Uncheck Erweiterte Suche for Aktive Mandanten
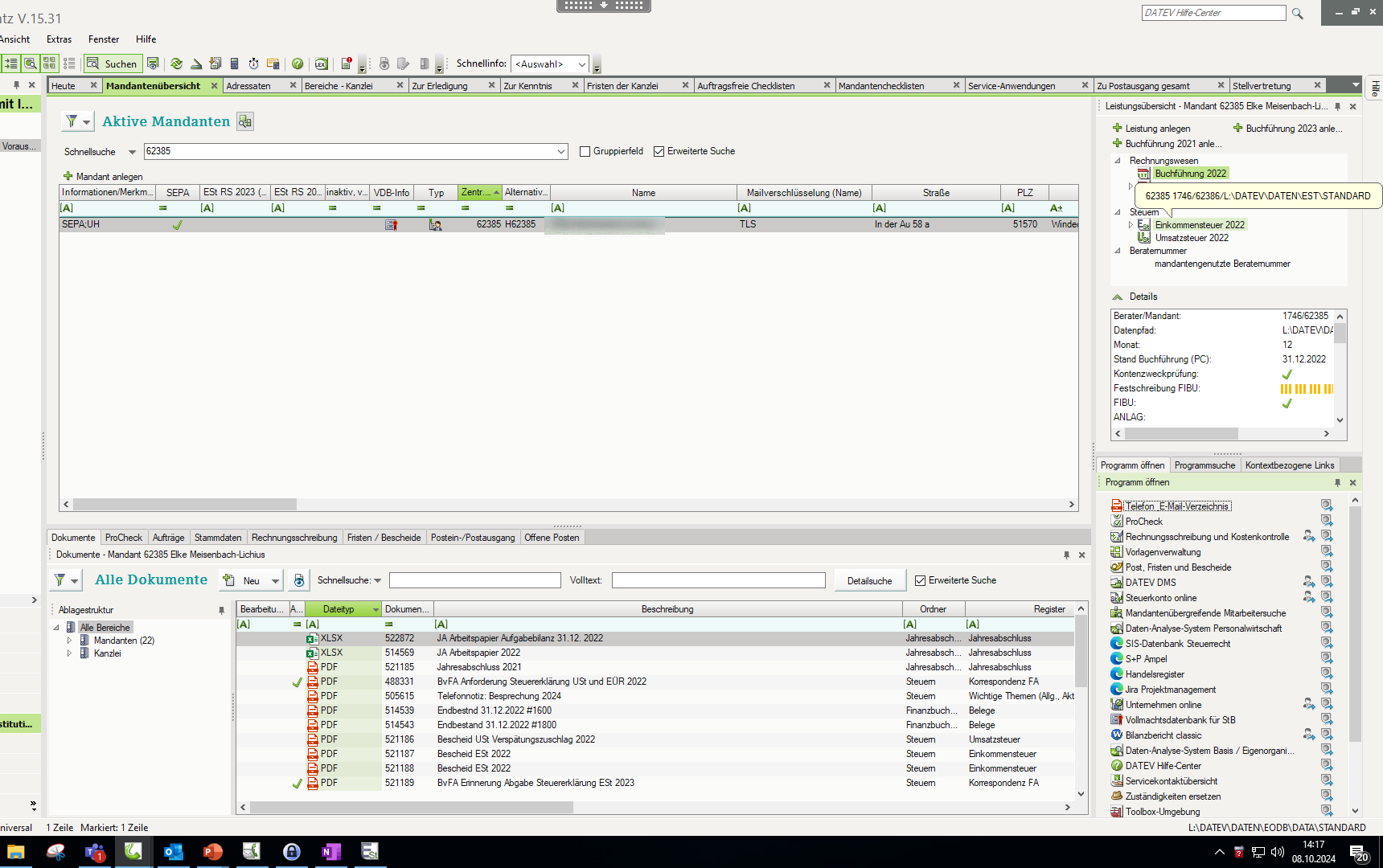The width and height of the screenshot is (1383, 868). click(x=659, y=151)
